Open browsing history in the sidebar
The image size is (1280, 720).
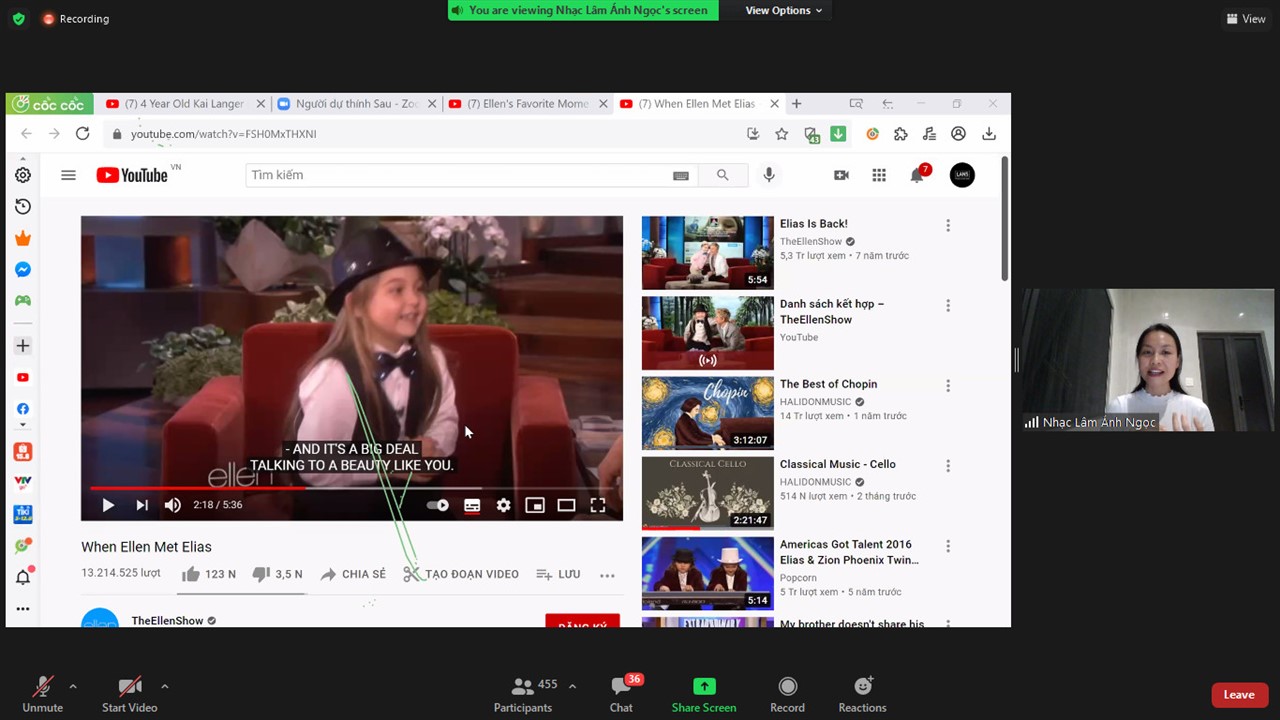point(23,206)
